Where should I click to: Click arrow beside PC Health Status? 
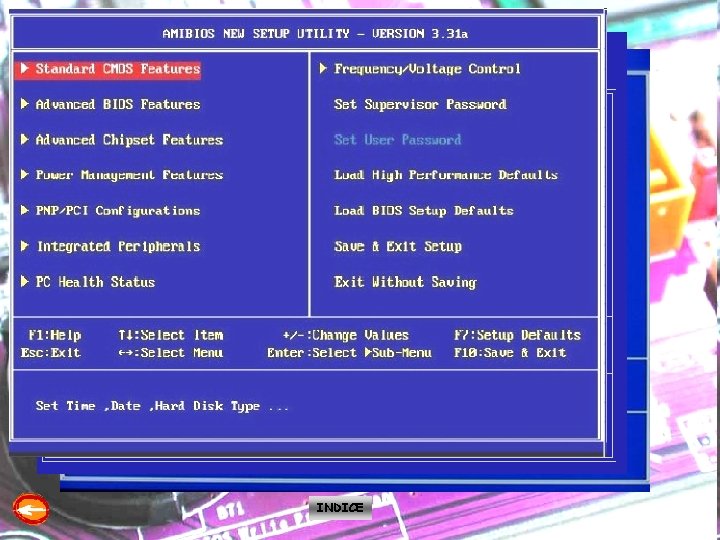[25, 281]
